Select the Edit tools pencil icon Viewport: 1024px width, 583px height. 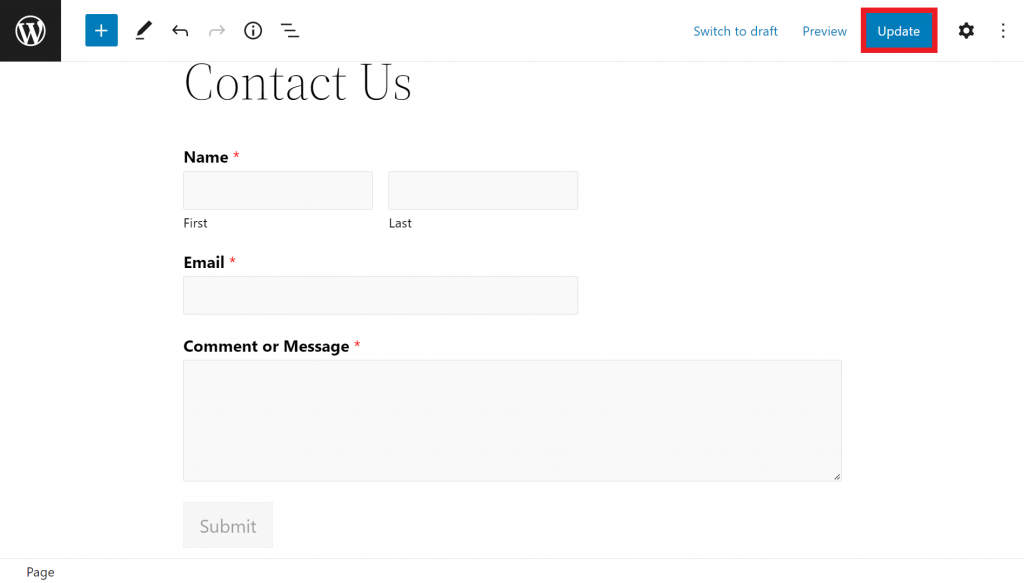click(x=143, y=30)
